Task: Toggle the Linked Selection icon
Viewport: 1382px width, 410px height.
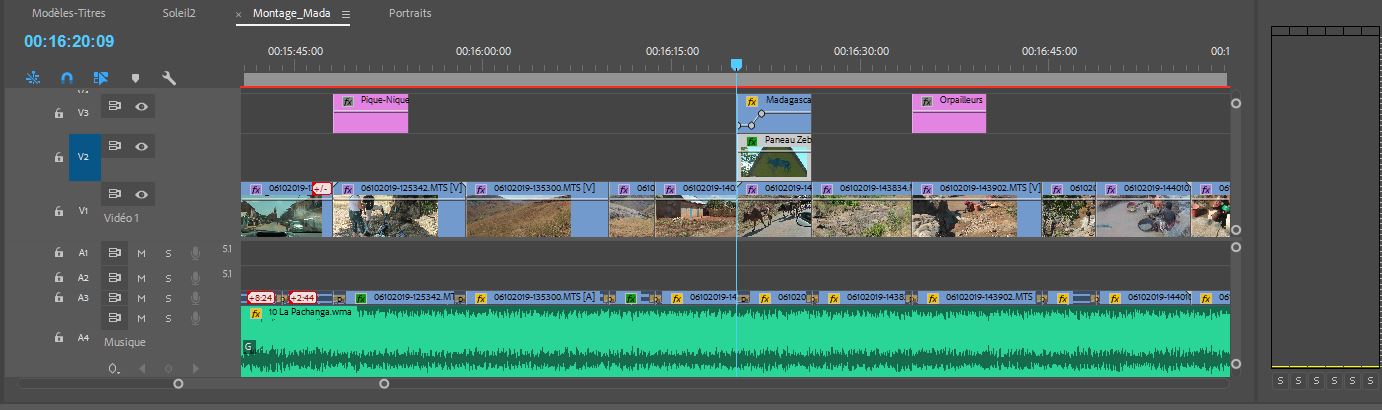Action: coord(101,77)
